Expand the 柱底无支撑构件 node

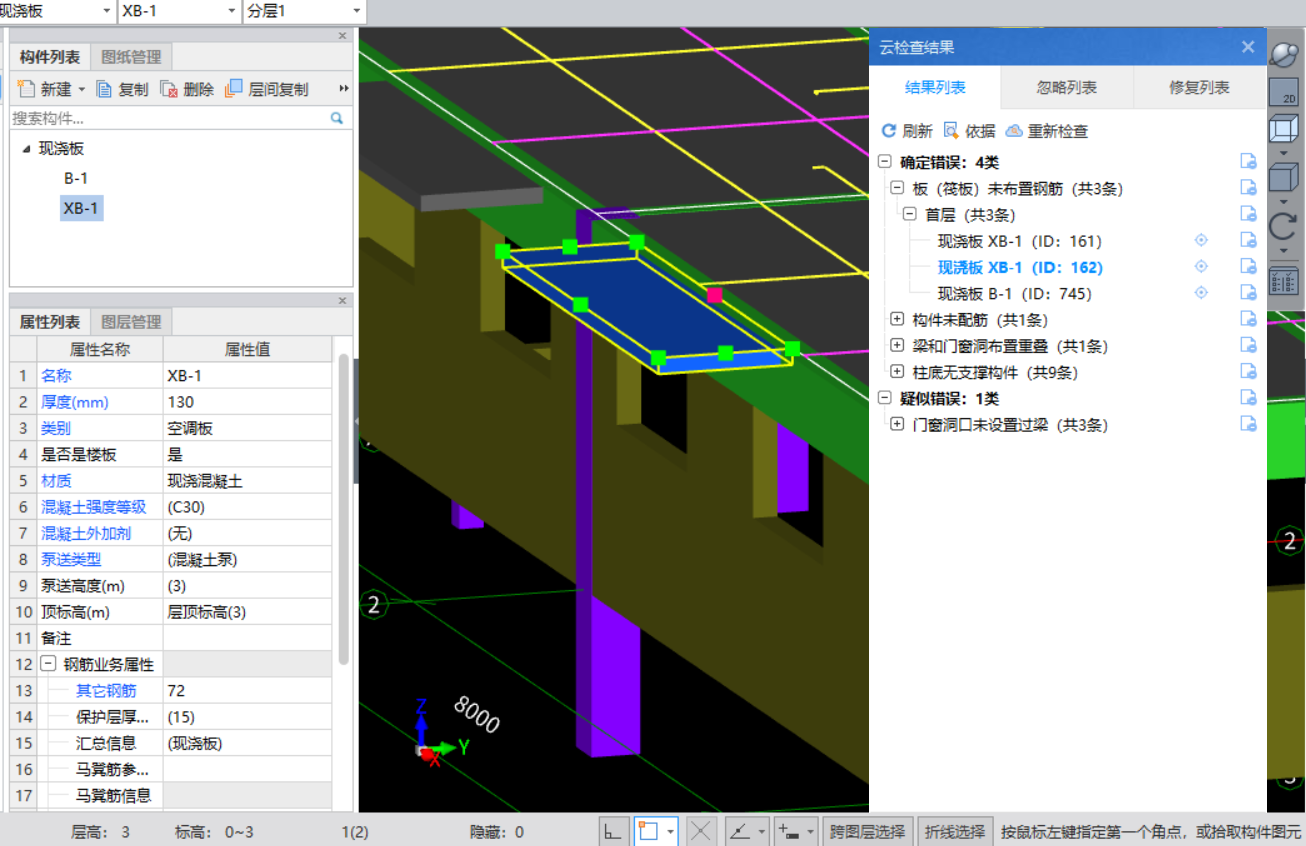pos(897,371)
